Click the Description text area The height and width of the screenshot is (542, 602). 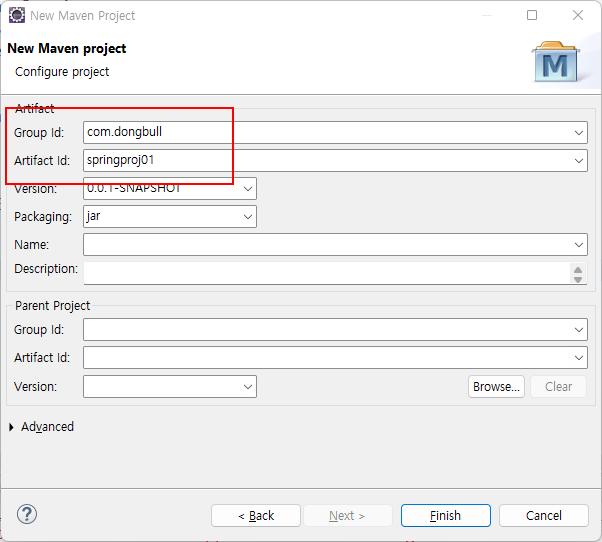pos(326,273)
